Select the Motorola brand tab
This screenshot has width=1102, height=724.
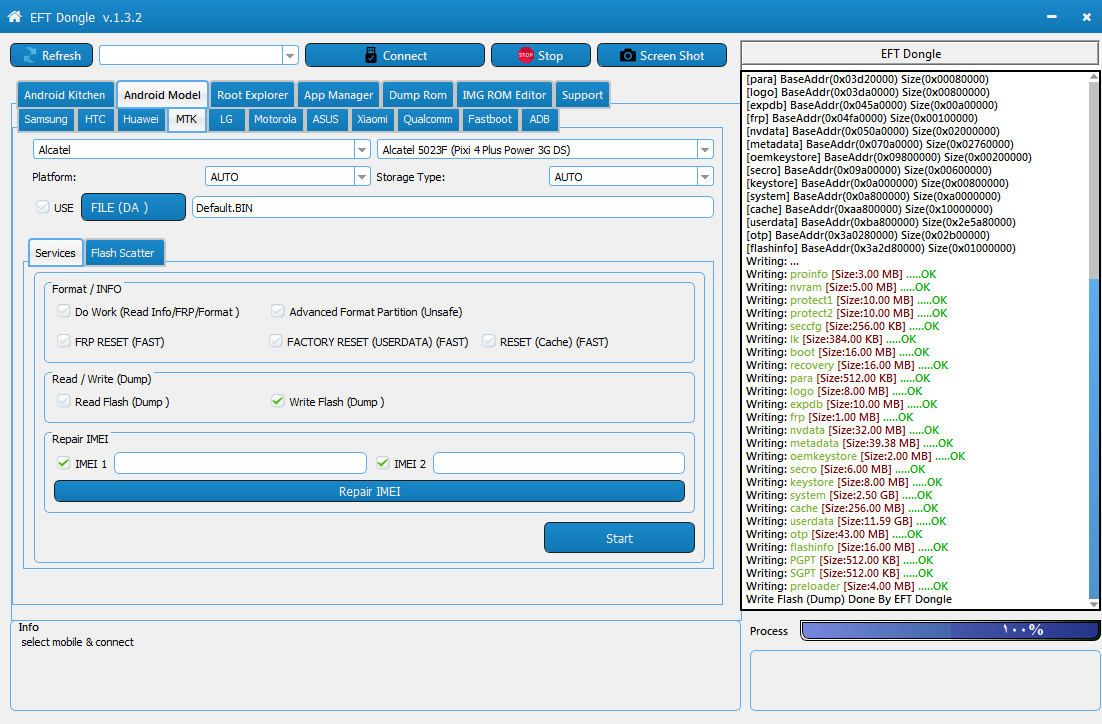pyautogui.click(x=275, y=119)
